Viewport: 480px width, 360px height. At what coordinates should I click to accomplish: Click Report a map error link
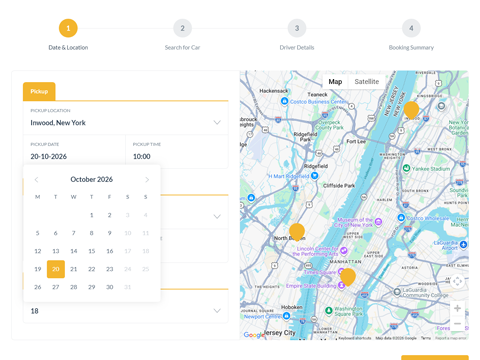(x=451, y=338)
